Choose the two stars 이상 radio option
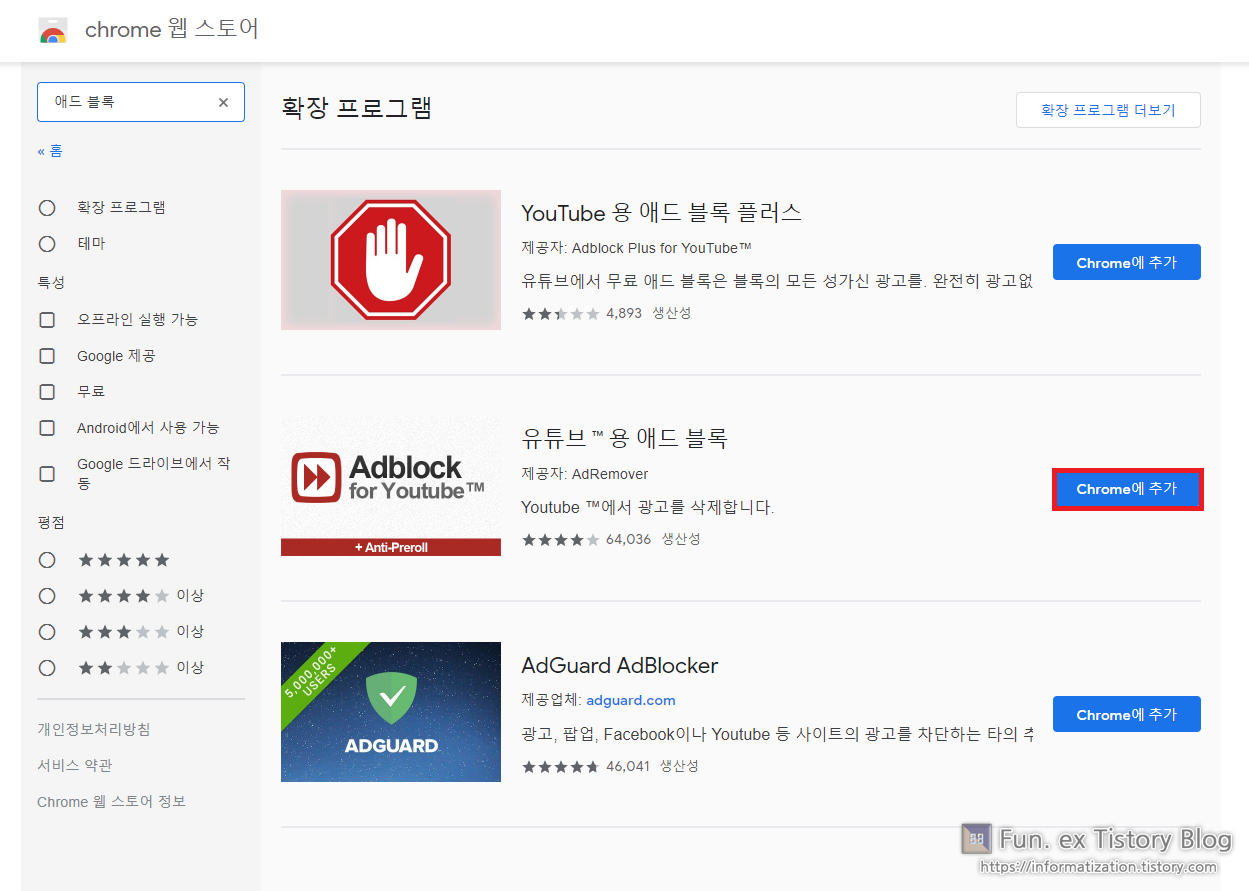Screen dimensions: 1249x891 (x=47, y=668)
